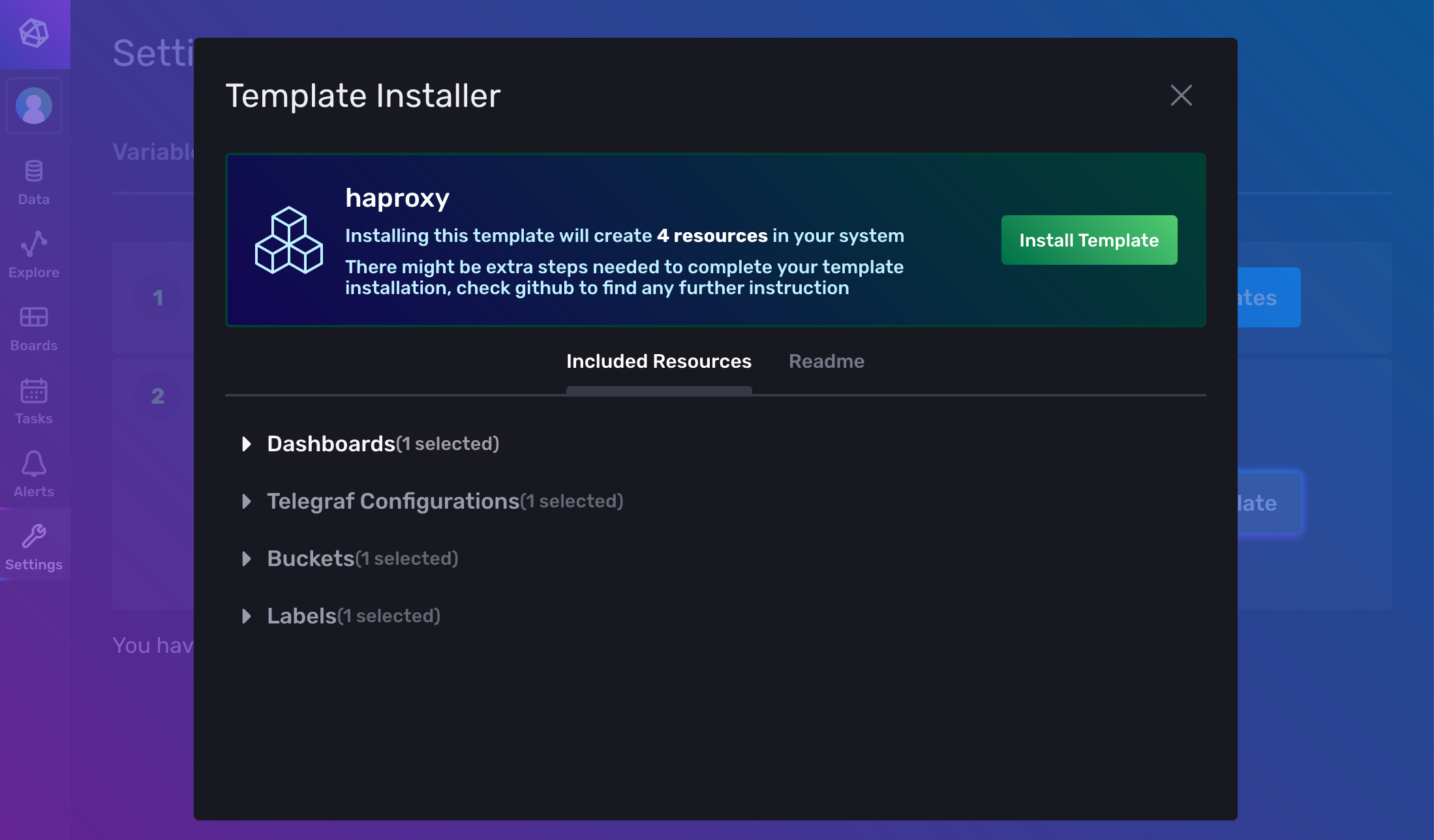This screenshot has height=840, width=1434.
Task: Open the user avatar in the sidebar
Action: [35, 105]
